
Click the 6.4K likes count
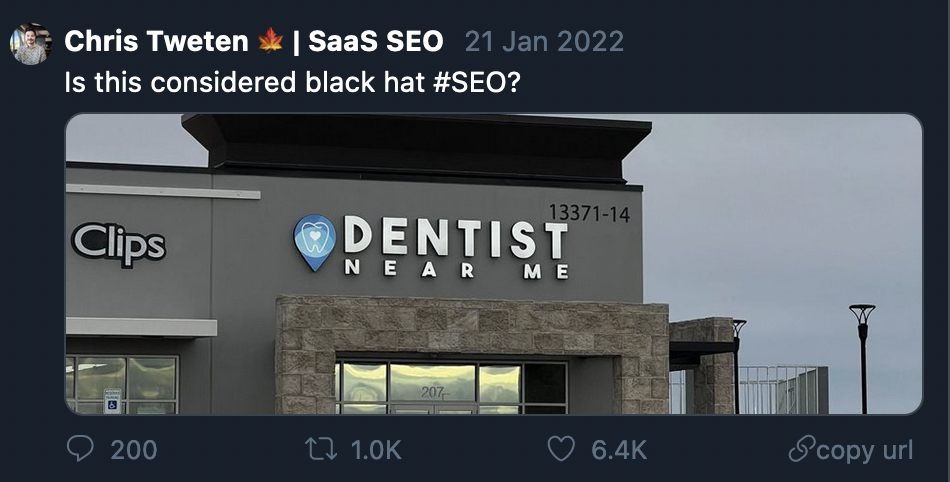[x=619, y=449]
